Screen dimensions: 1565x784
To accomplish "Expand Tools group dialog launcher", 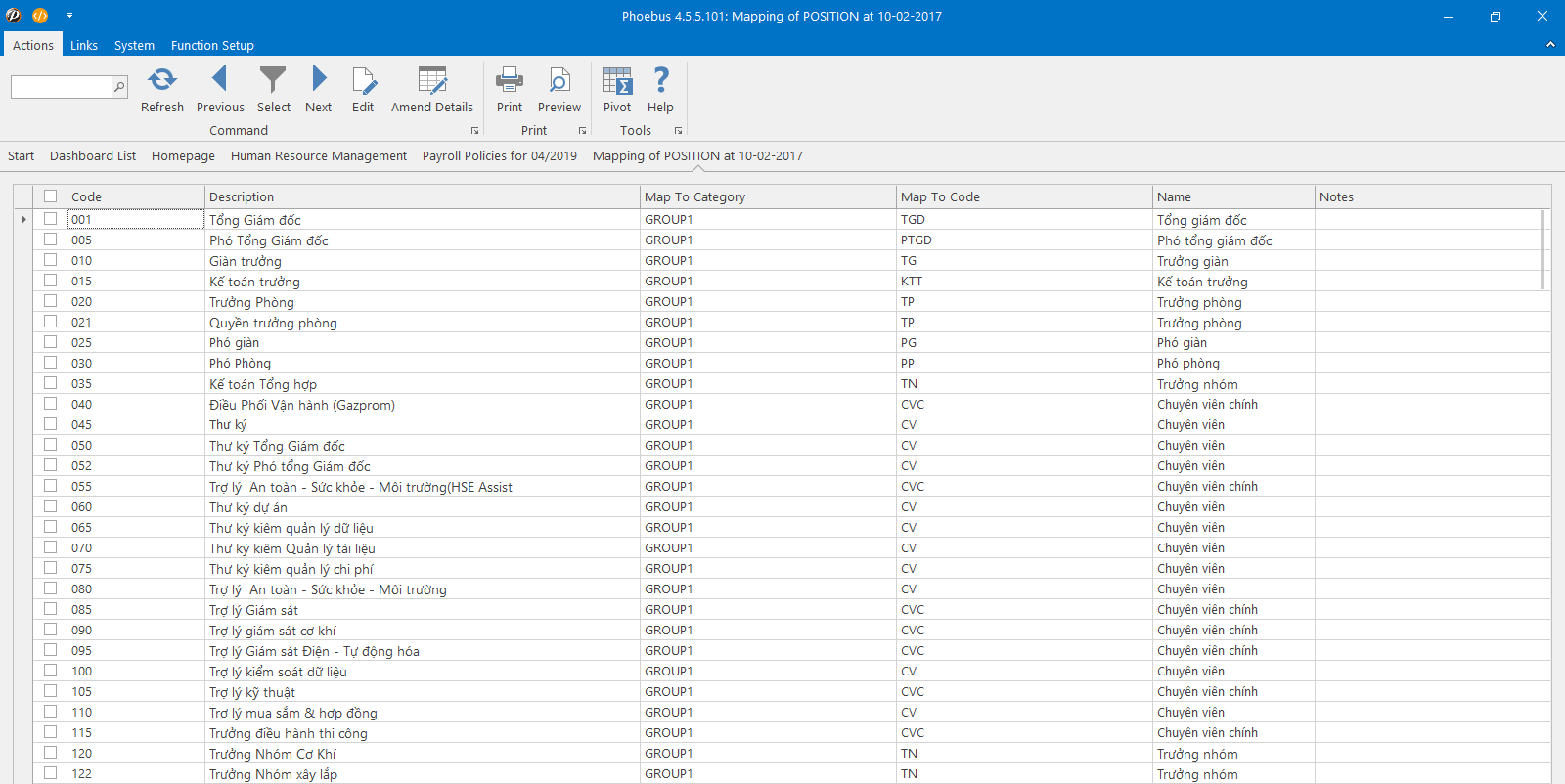I will pos(678,131).
